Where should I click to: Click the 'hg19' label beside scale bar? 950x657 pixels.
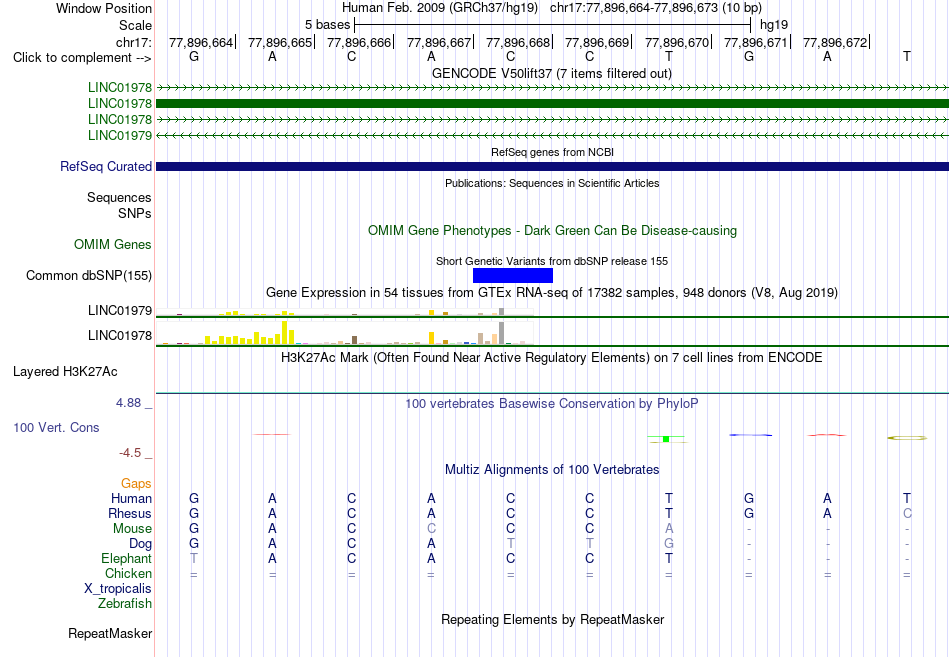click(x=774, y=25)
